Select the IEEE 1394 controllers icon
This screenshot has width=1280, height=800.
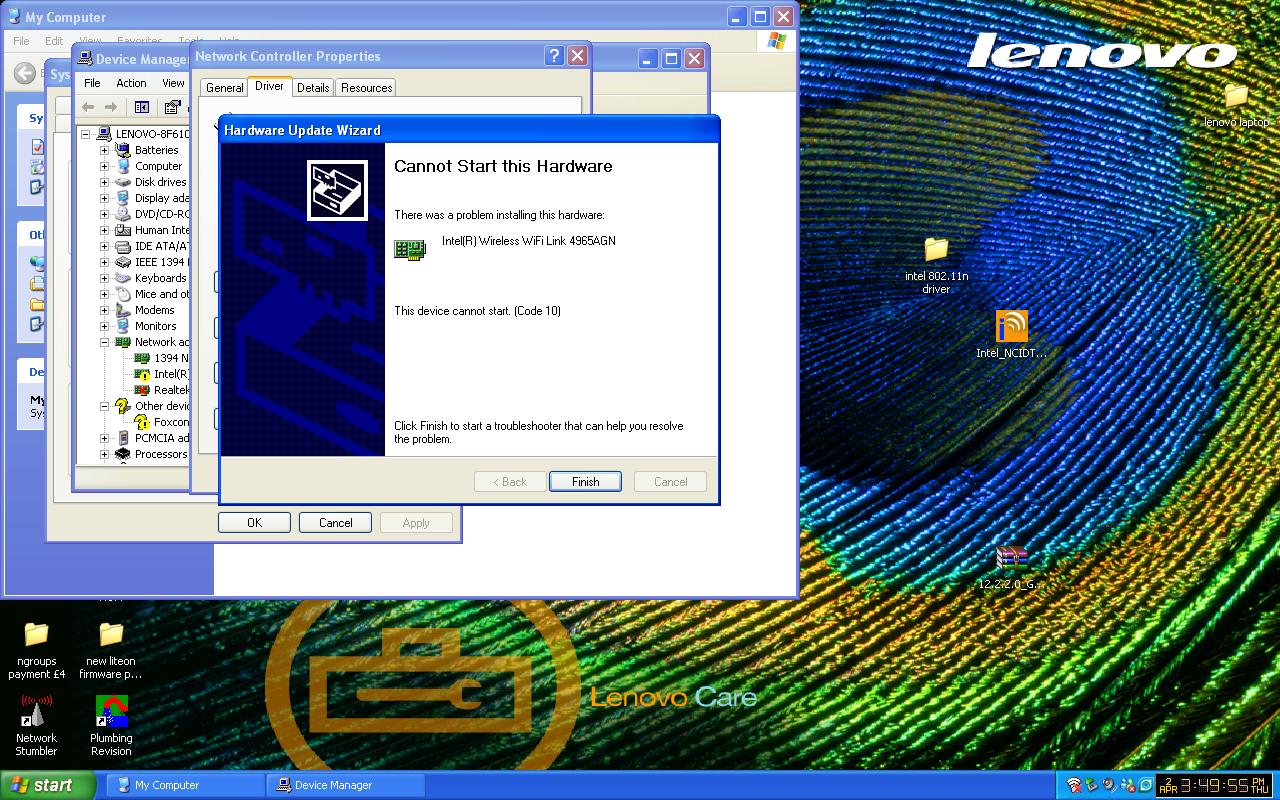coord(123,262)
